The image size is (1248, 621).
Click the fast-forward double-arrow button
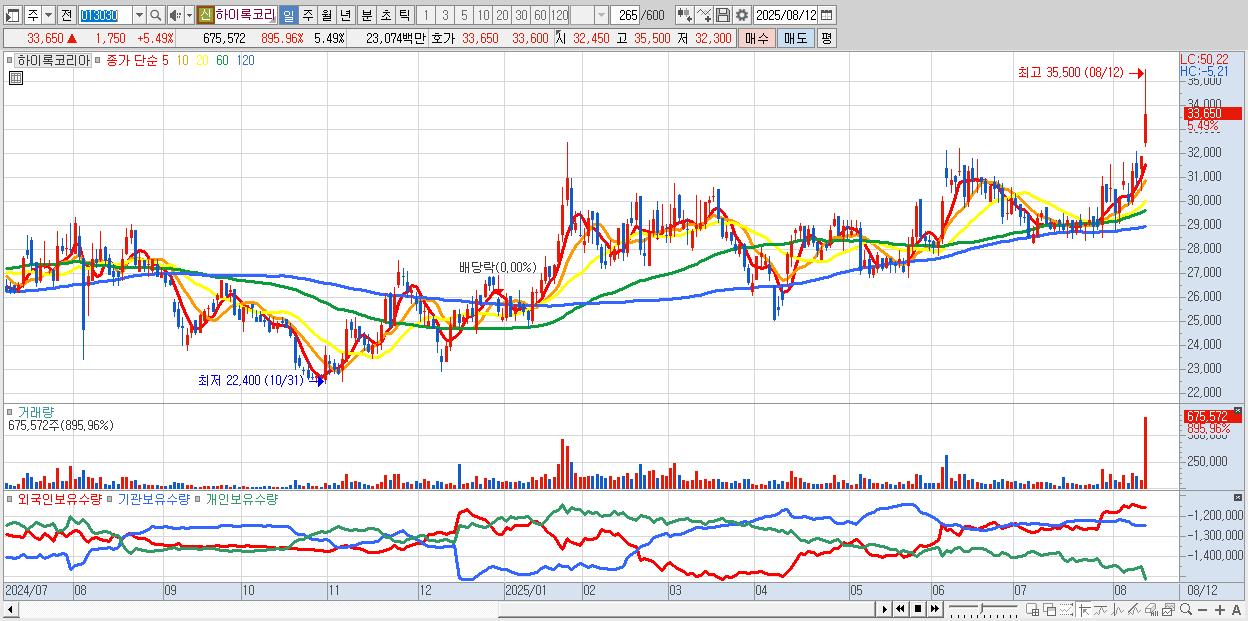tap(934, 609)
